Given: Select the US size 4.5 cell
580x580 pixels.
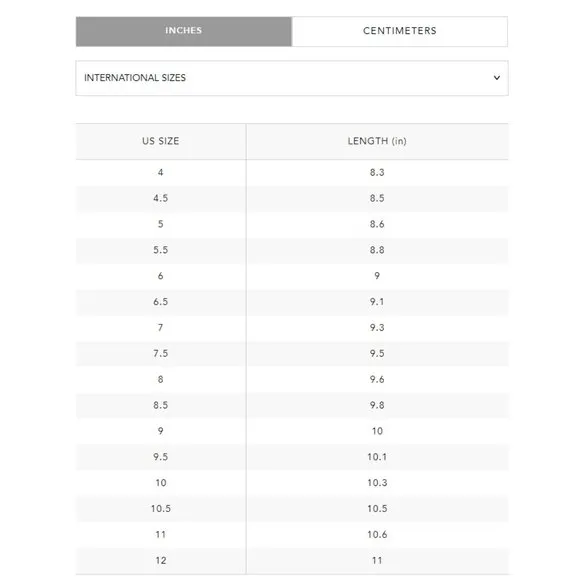Looking at the screenshot, I should pyautogui.click(x=161, y=199).
